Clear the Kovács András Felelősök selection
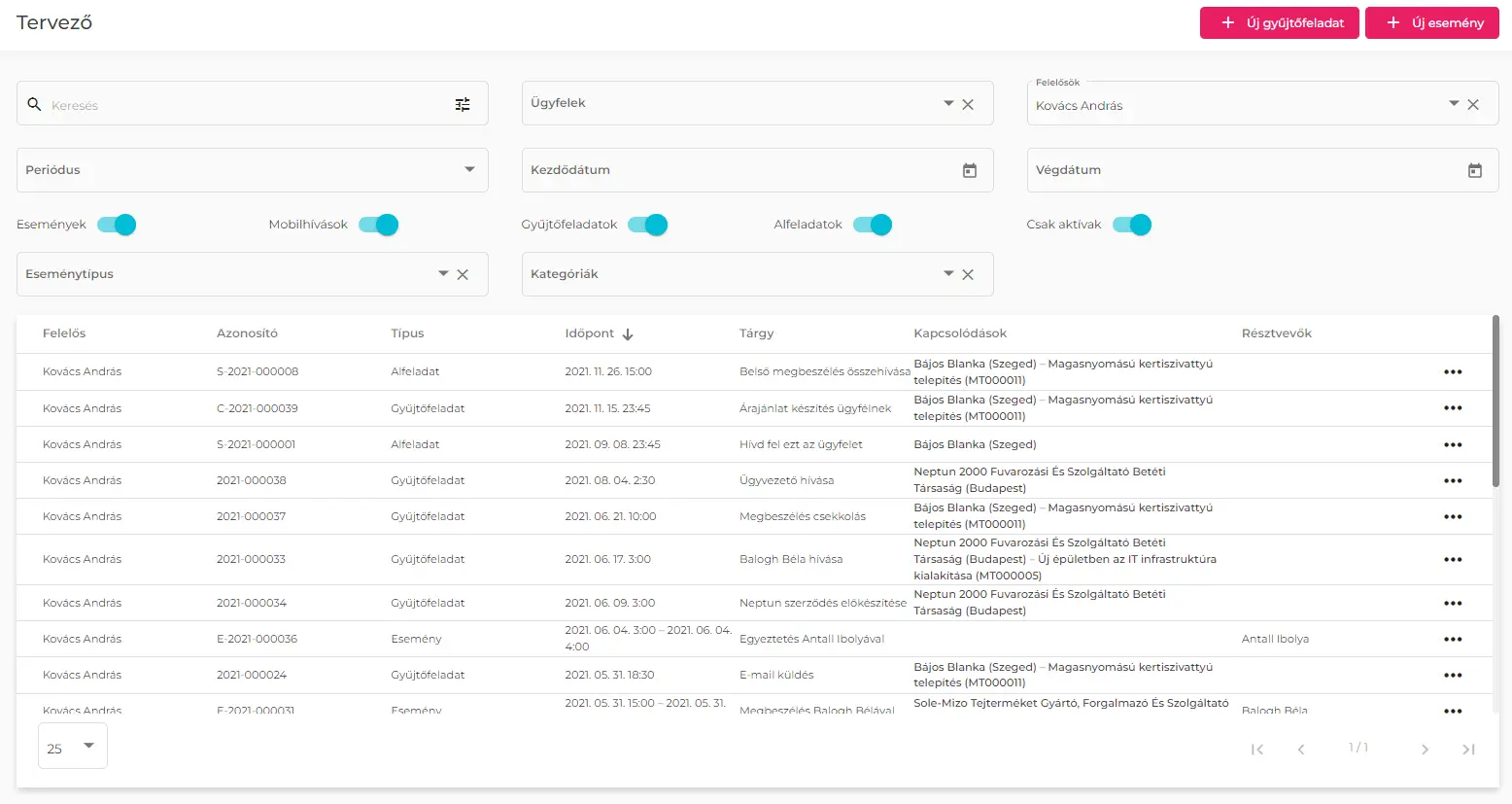 point(1473,105)
